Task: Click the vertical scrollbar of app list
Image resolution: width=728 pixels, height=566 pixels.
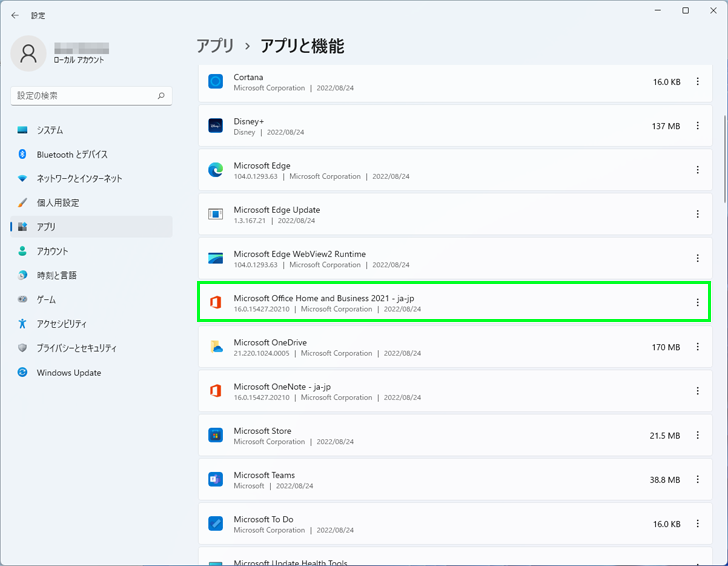Action: coord(725,158)
